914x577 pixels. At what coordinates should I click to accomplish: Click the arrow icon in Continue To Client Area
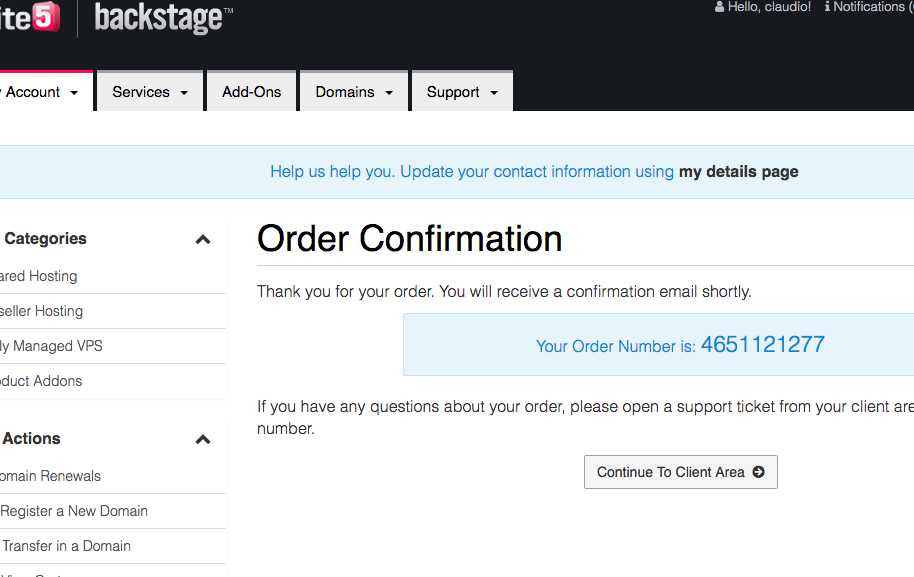(x=758, y=472)
